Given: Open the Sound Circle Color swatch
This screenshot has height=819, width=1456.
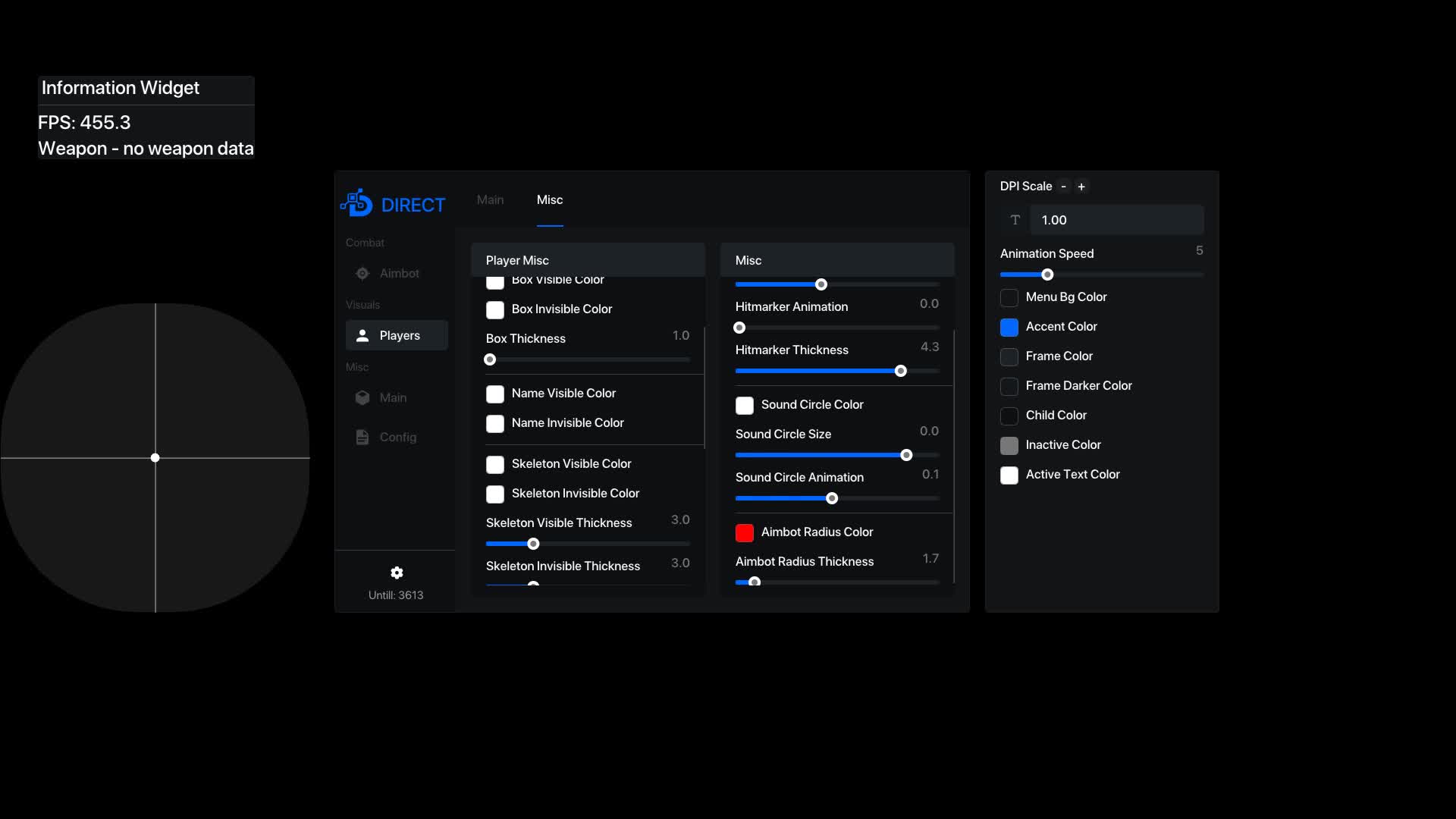Looking at the screenshot, I should point(745,405).
